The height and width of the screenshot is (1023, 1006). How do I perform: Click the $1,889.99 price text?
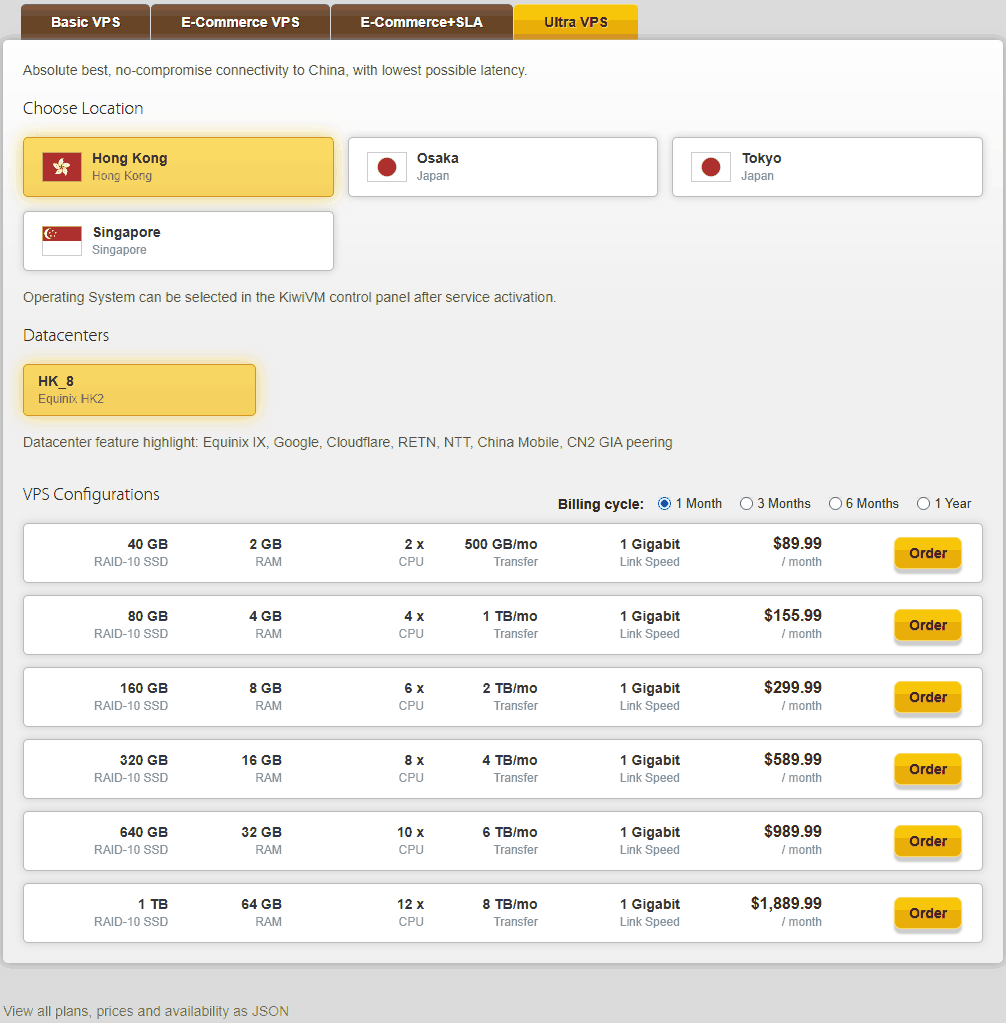coord(786,904)
